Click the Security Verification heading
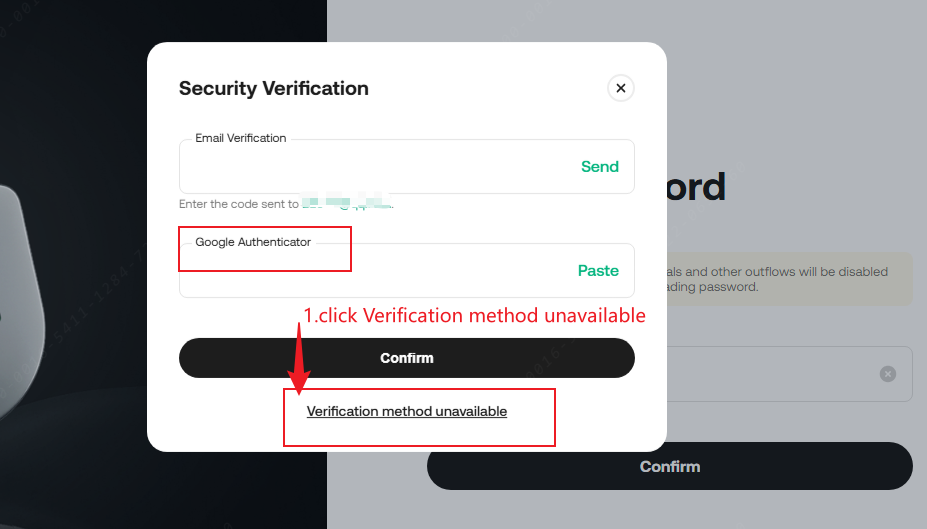This screenshot has height=529, width=927. pos(273,88)
